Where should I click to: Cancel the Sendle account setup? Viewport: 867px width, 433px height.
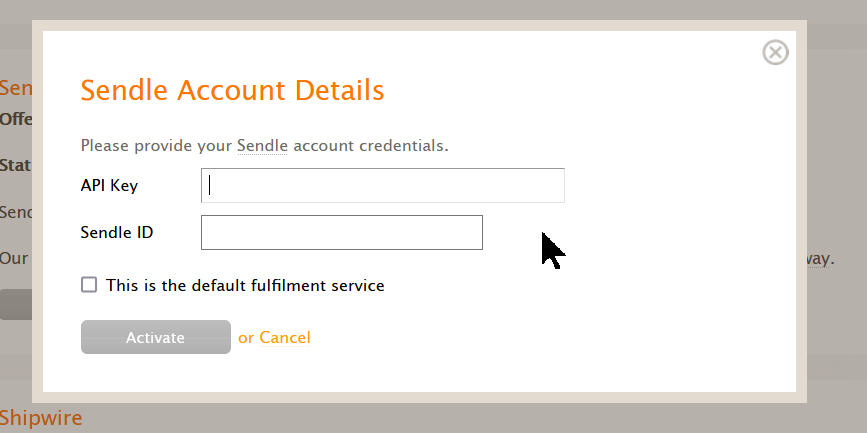tap(274, 337)
